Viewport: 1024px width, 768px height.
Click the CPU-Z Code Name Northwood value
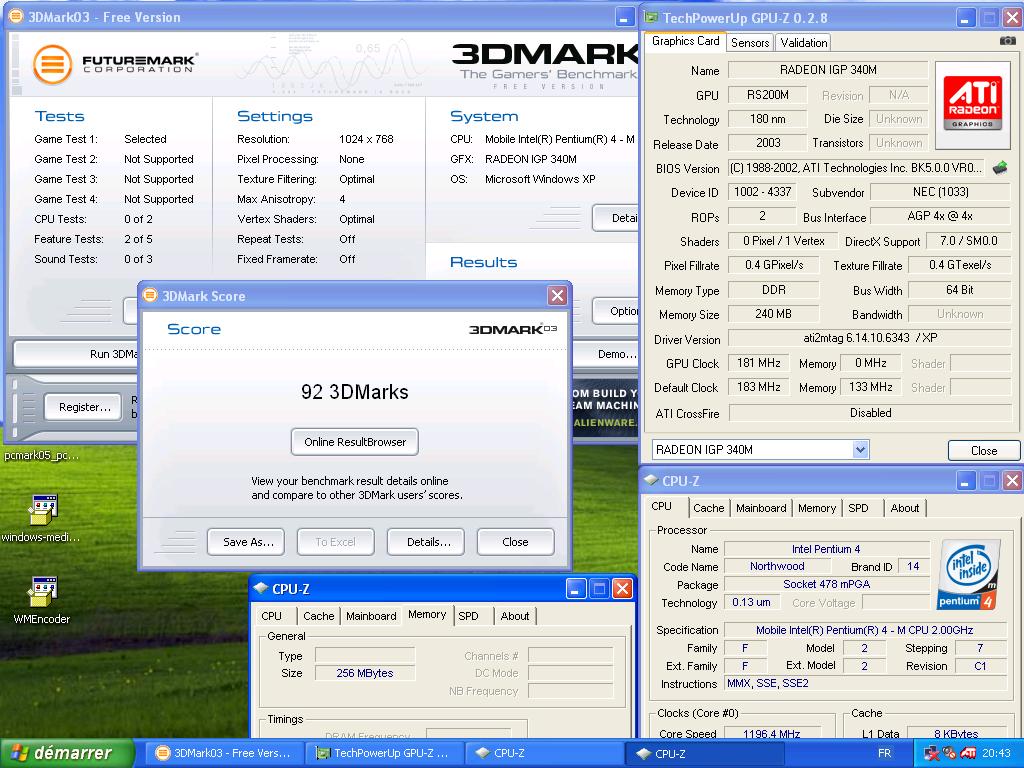point(776,566)
